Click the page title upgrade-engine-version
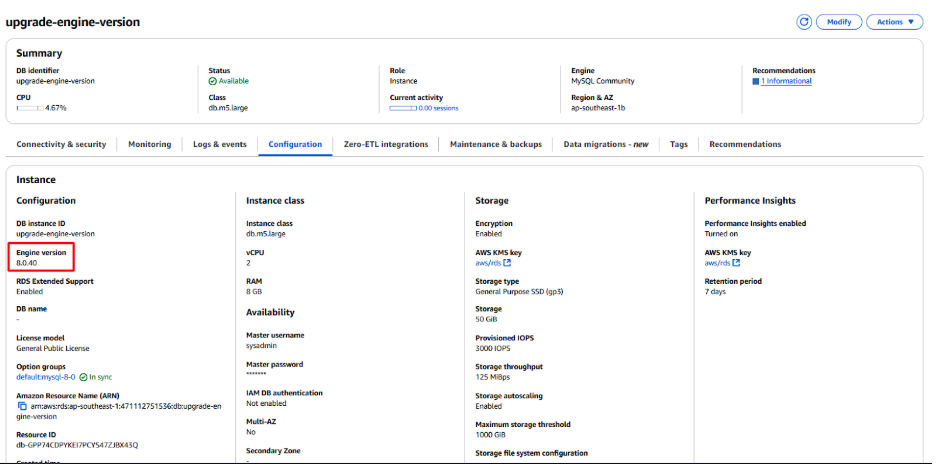 (72, 22)
